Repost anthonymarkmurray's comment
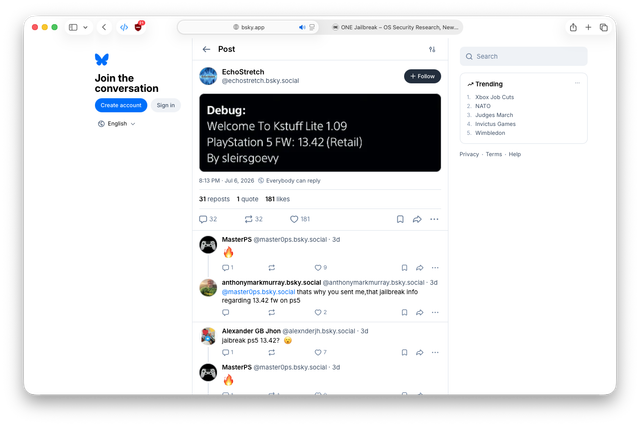The height and width of the screenshot is (426, 640). tap(271, 312)
